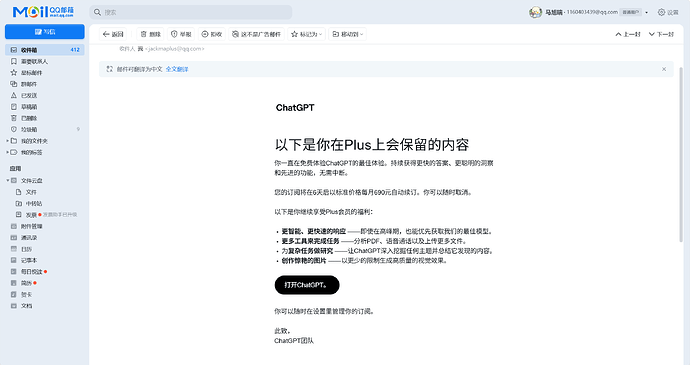Open 星标邮件 starred mail folder
Image resolution: width=690 pixels, height=365 pixels.
point(32,73)
